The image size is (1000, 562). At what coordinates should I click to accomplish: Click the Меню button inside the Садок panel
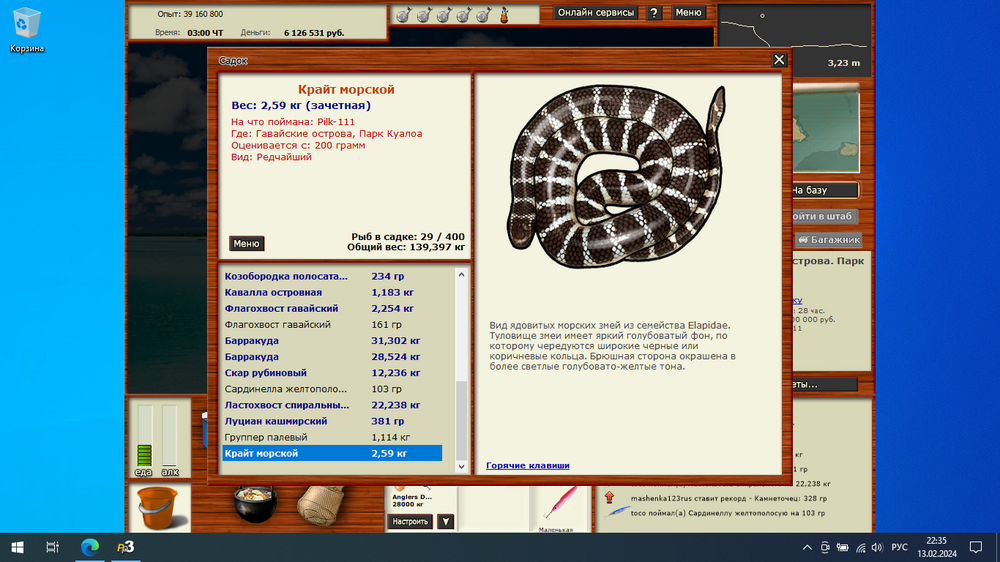point(246,244)
